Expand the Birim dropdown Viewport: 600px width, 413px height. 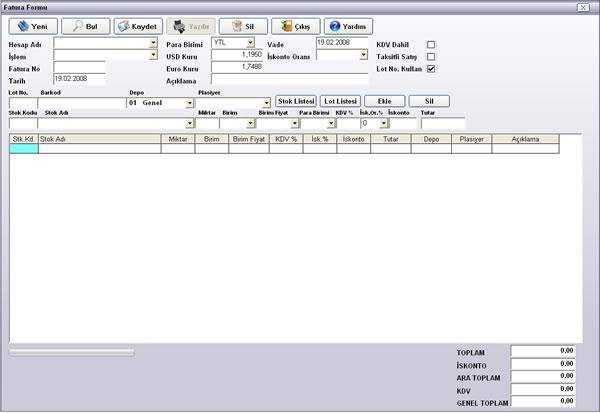[250, 123]
